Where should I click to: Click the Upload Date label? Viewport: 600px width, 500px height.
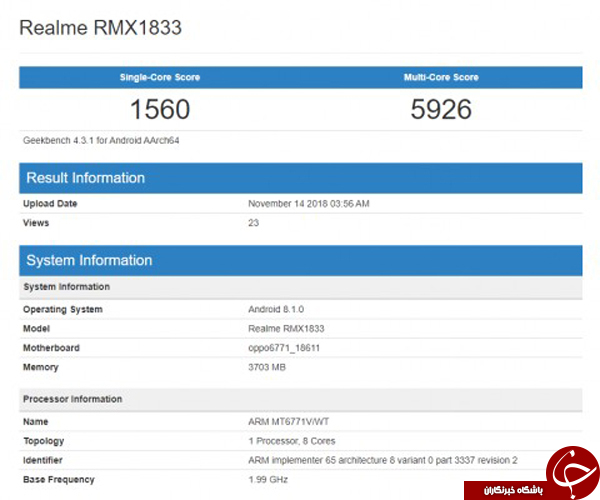tap(50, 204)
